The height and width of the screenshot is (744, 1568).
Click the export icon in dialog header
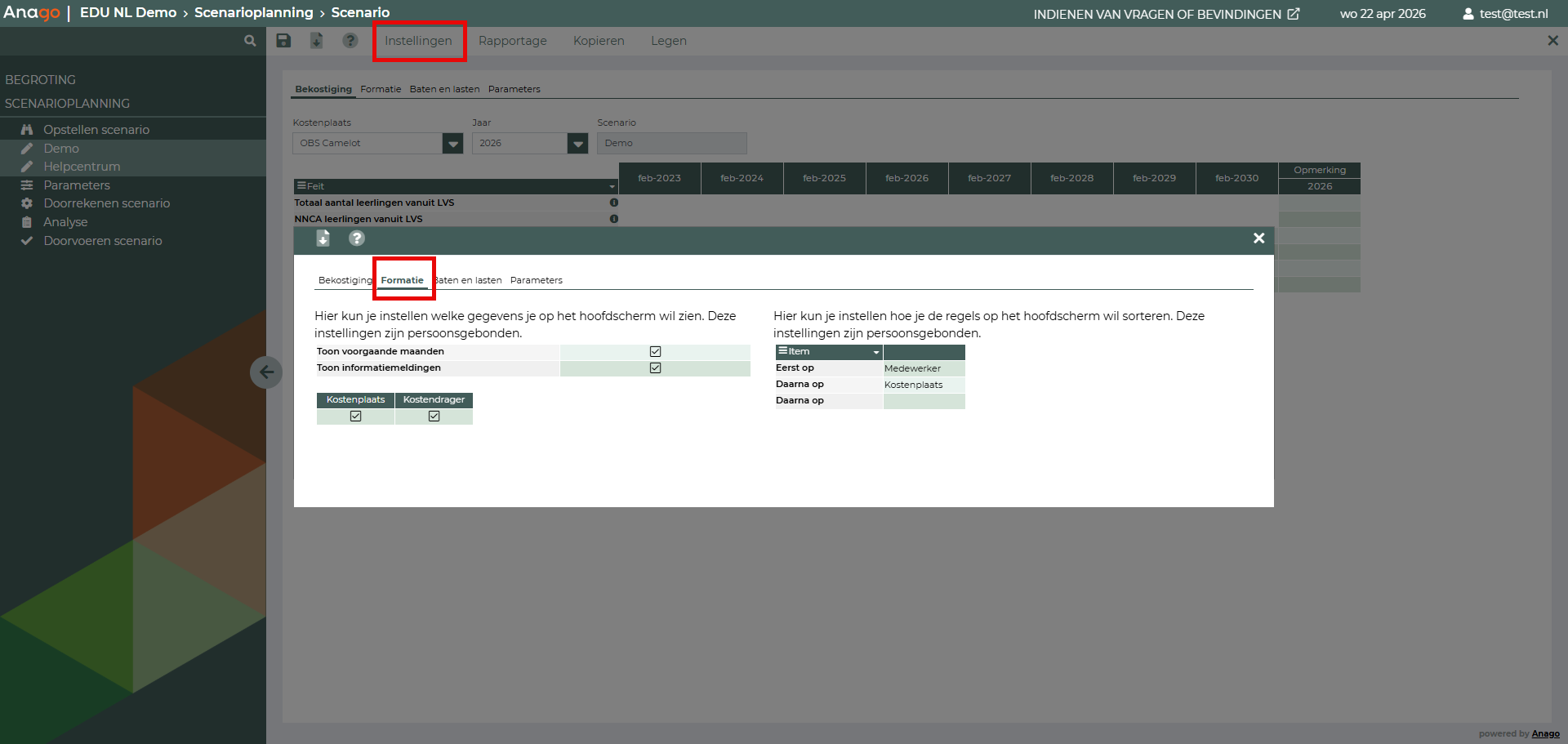tap(323, 238)
